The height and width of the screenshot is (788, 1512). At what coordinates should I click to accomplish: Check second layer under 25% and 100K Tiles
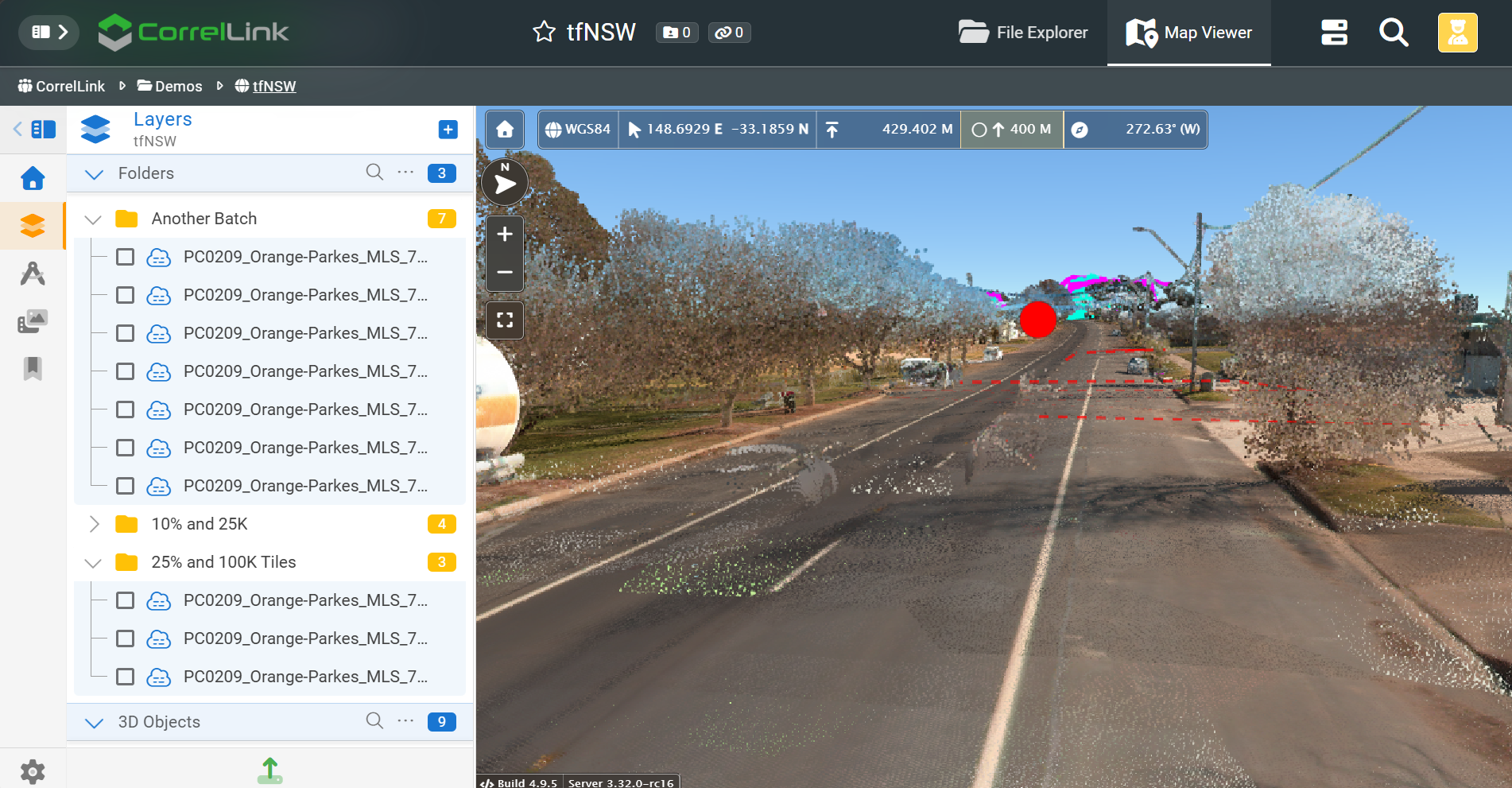[x=125, y=639]
